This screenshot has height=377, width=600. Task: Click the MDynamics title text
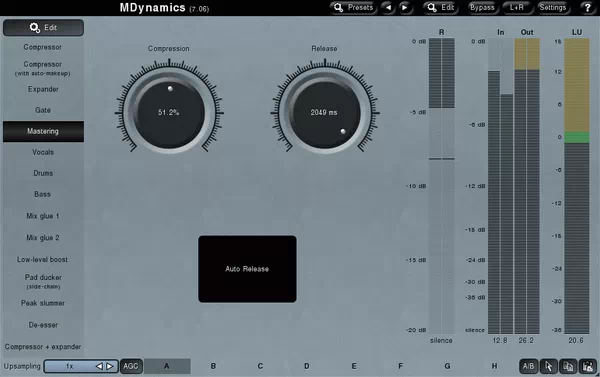pyautogui.click(x=152, y=8)
